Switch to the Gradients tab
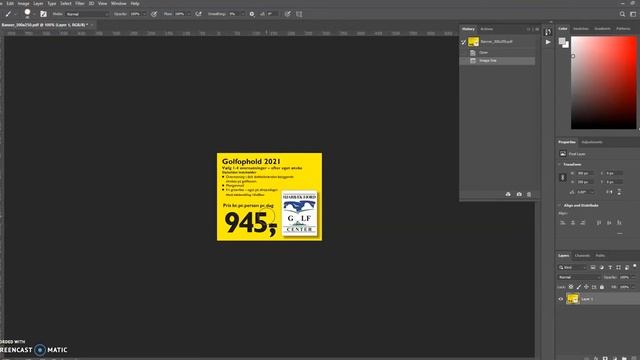 (x=602, y=29)
